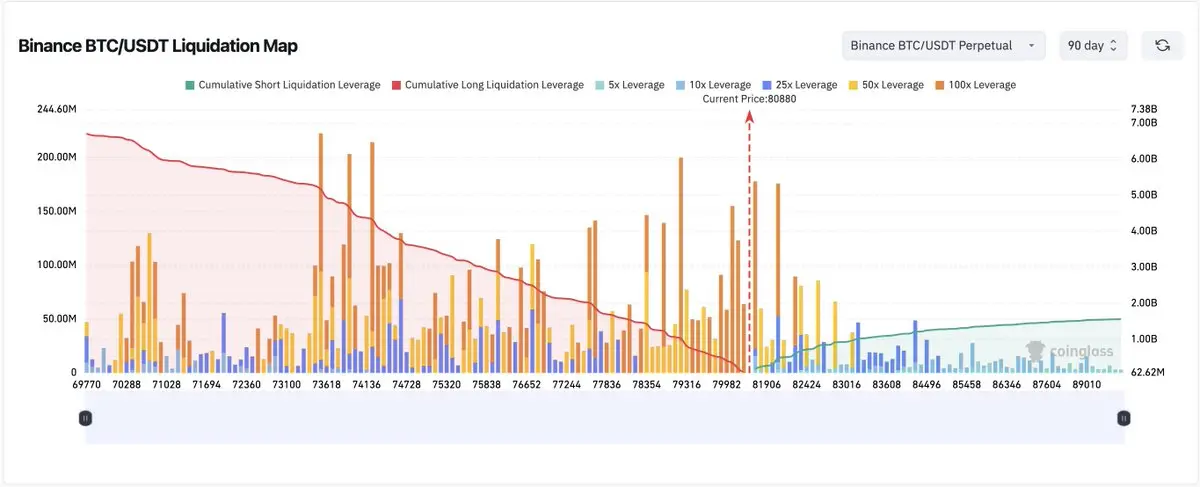Grab the left handle of range slider
1200x487 pixels.
point(85,418)
